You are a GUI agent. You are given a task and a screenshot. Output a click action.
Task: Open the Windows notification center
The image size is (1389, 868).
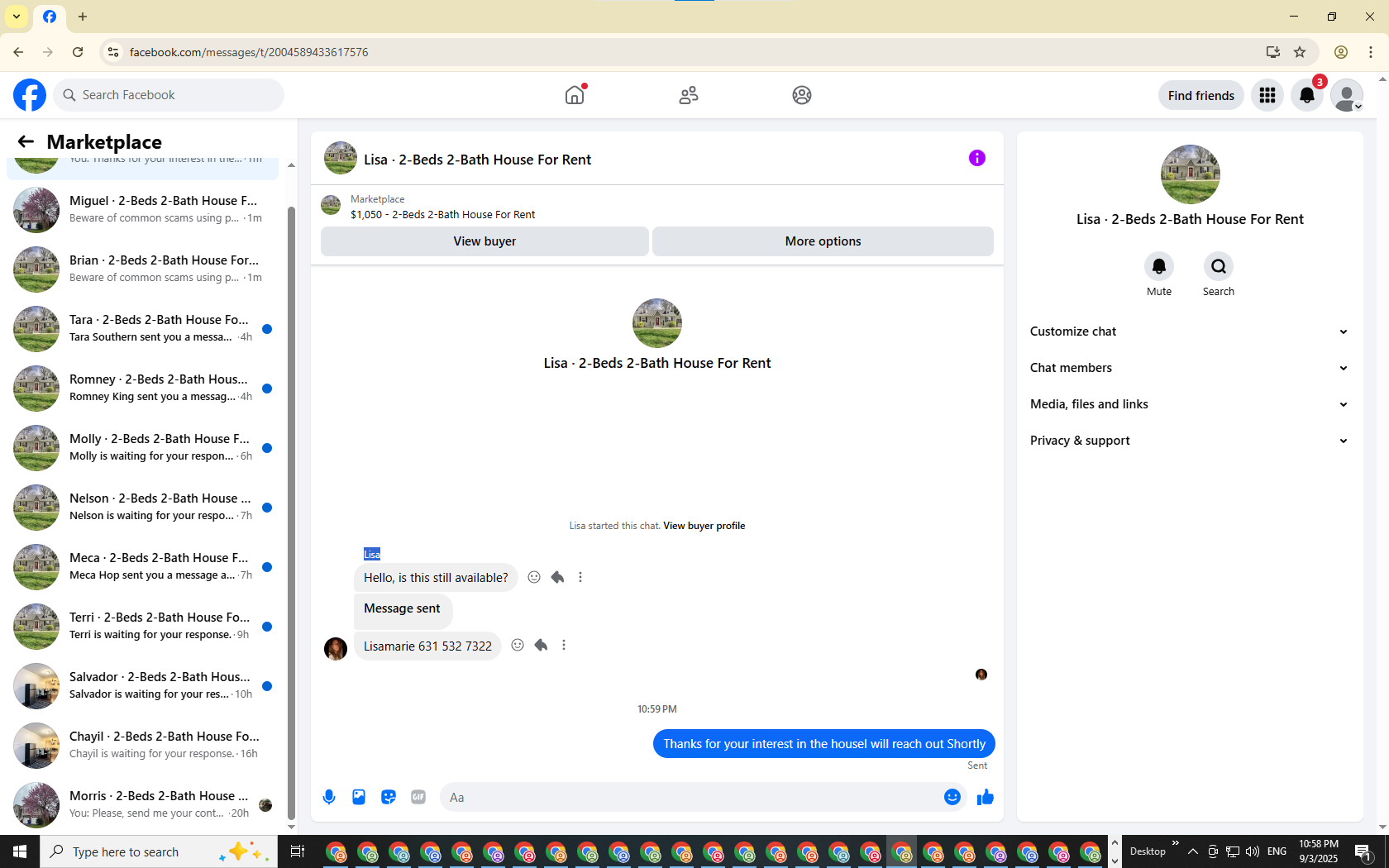click(1363, 851)
